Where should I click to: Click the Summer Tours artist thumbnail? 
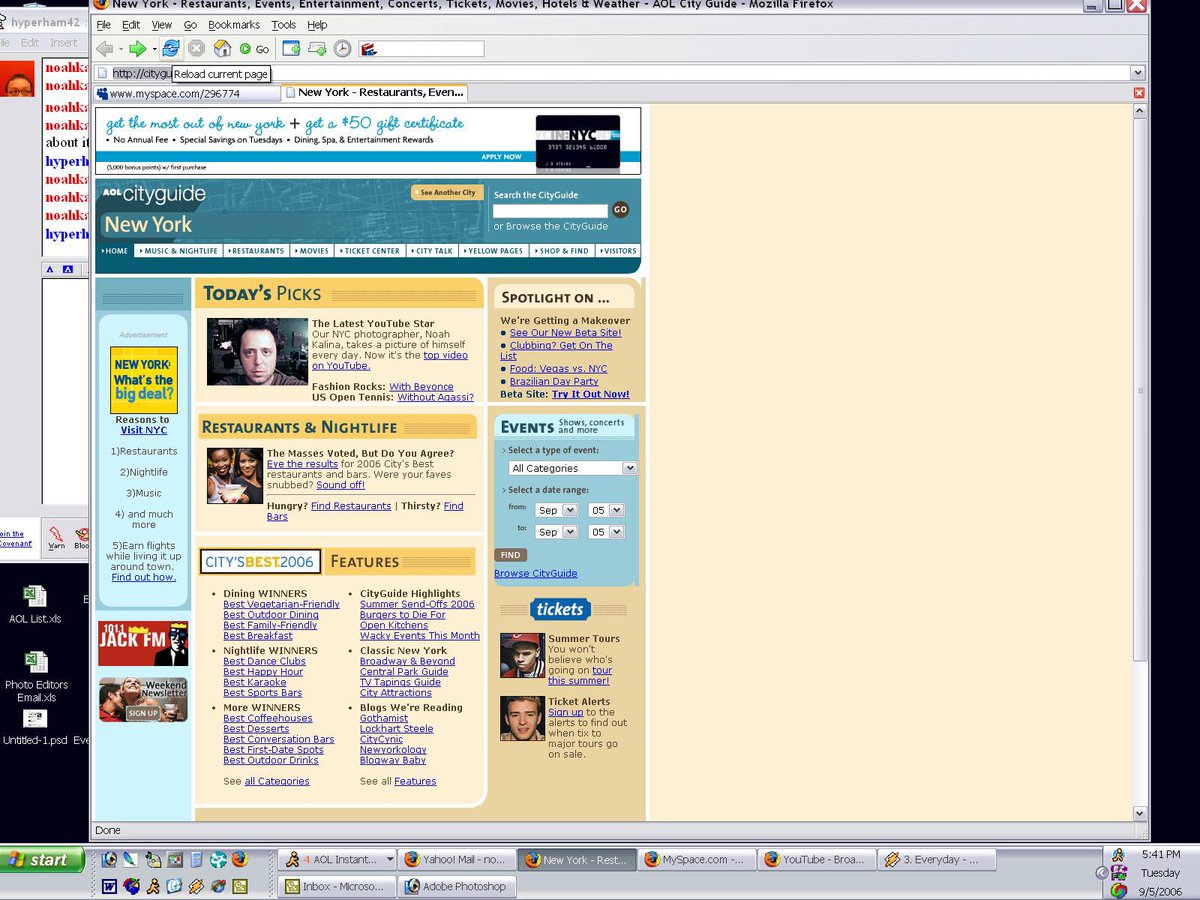pos(522,656)
